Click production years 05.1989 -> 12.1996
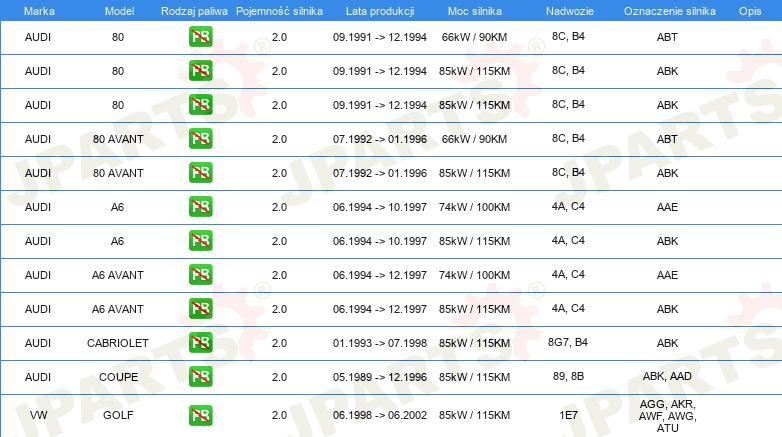This screenshot has width=782, height=437. pyautogui.click(x=380, y=377)
